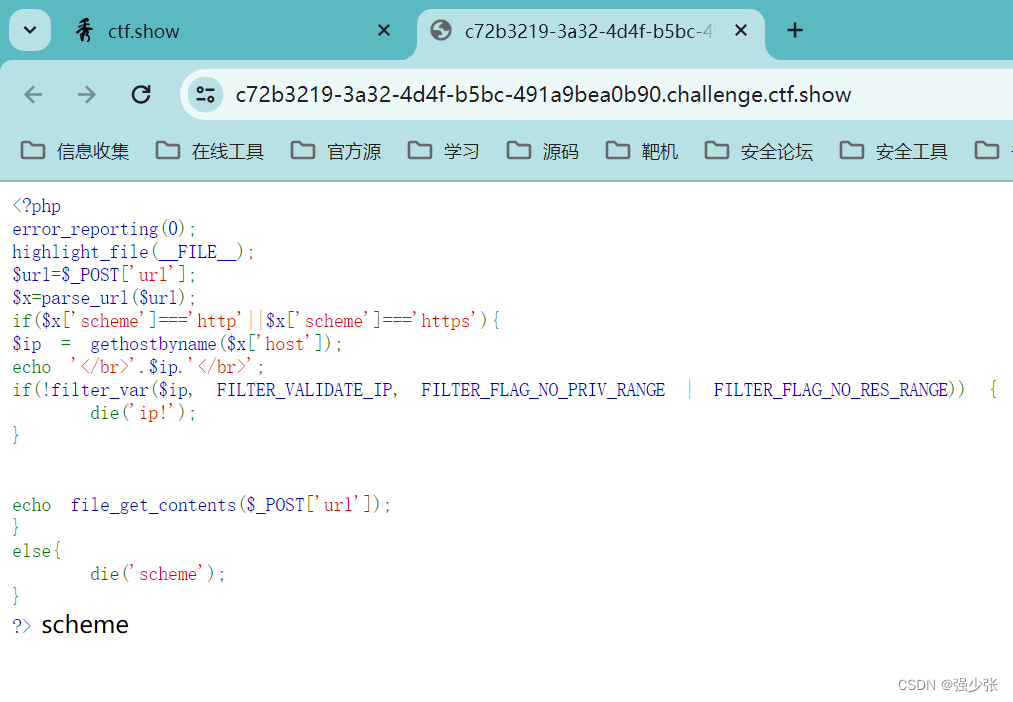1013x702 pixels.
Task: Open the 安全论坛 bookmark folder
Action: coord(759,151)
